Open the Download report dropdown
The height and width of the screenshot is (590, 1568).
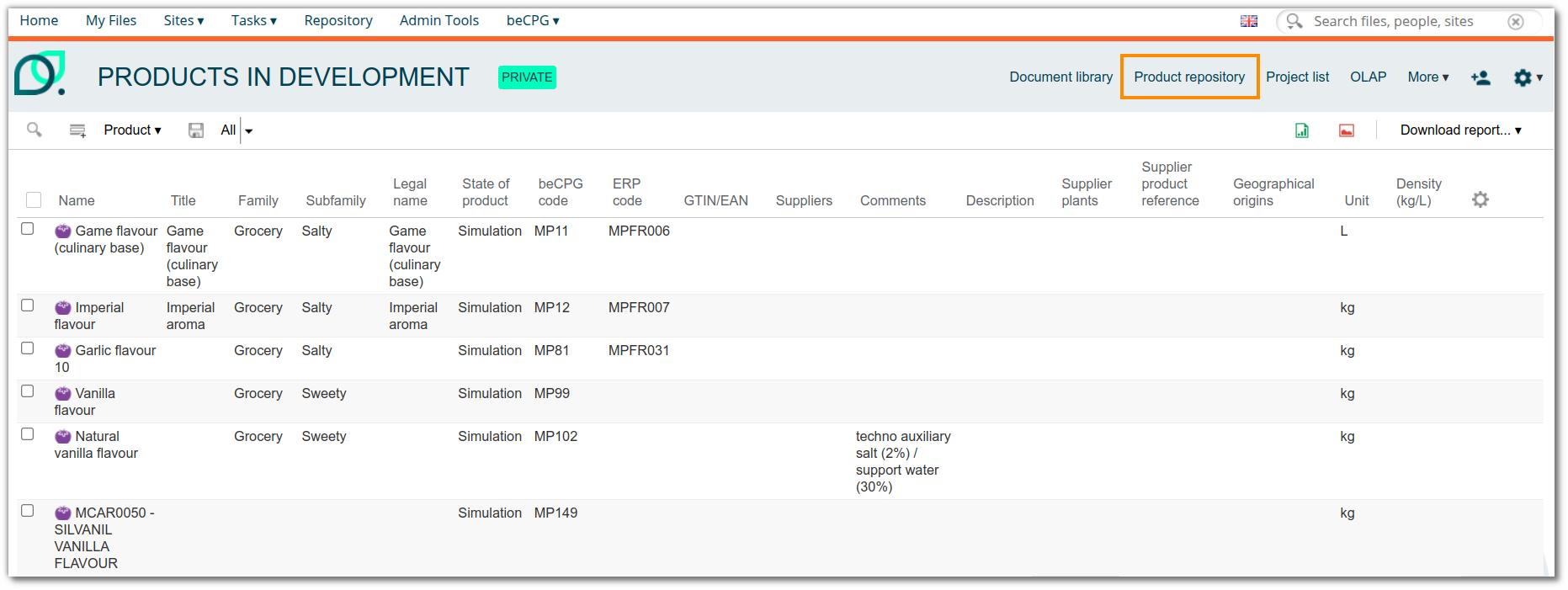coord(1461,130)
